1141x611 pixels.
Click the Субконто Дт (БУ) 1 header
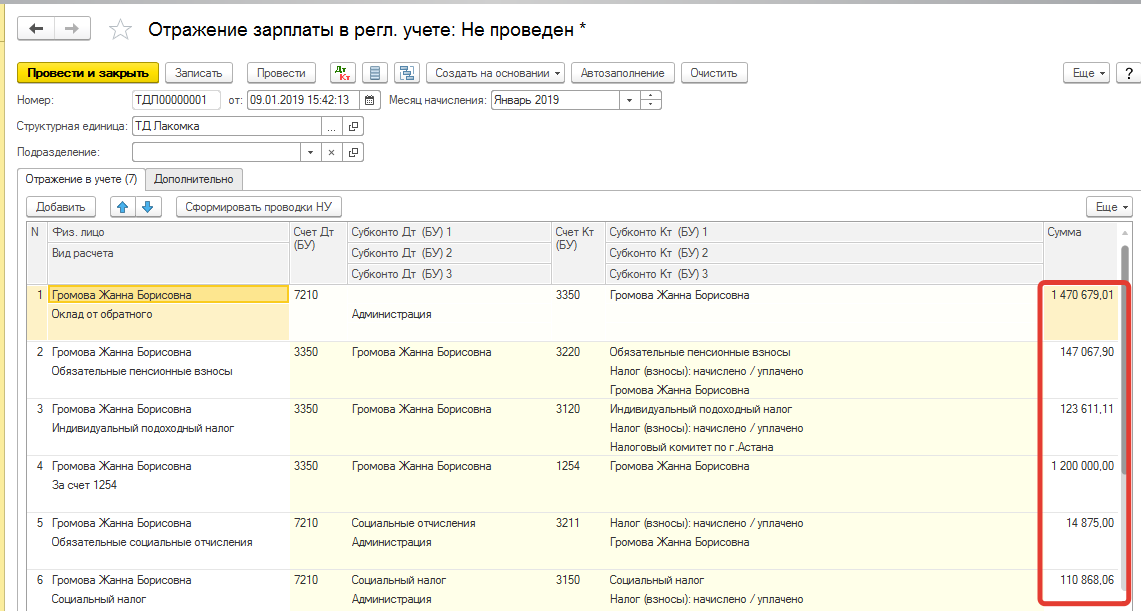(449, 232)
